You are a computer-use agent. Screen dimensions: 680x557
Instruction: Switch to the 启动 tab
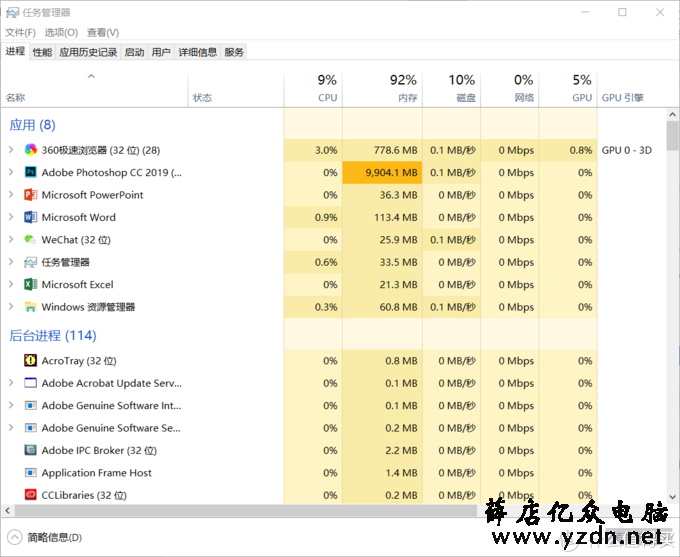(x=134, y=52)
